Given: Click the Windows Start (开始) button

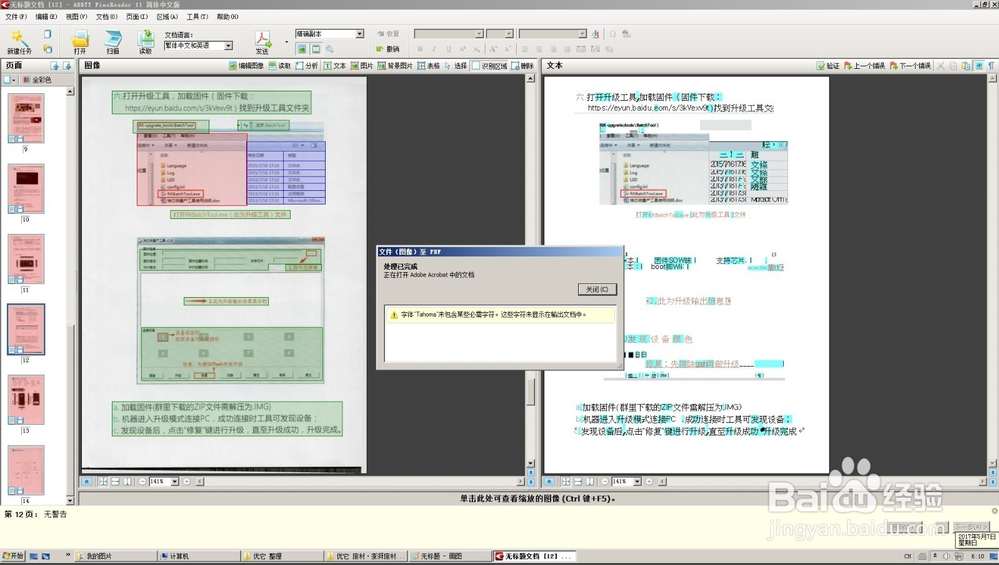Looking at the screenshot, I should pos(14,555).
